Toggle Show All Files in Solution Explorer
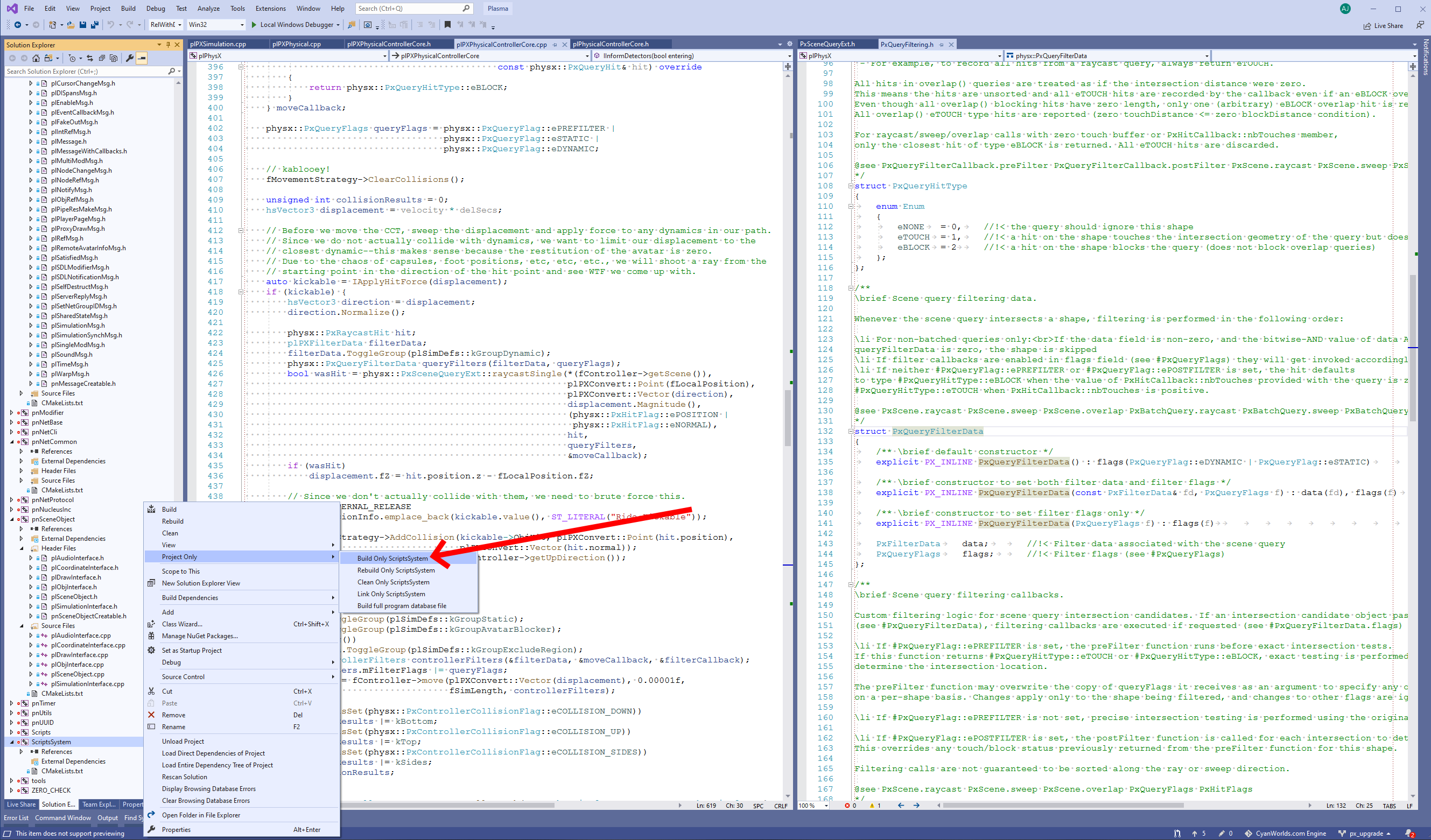The width and height of the screenshot is (1431, 840). pos(114,58)
